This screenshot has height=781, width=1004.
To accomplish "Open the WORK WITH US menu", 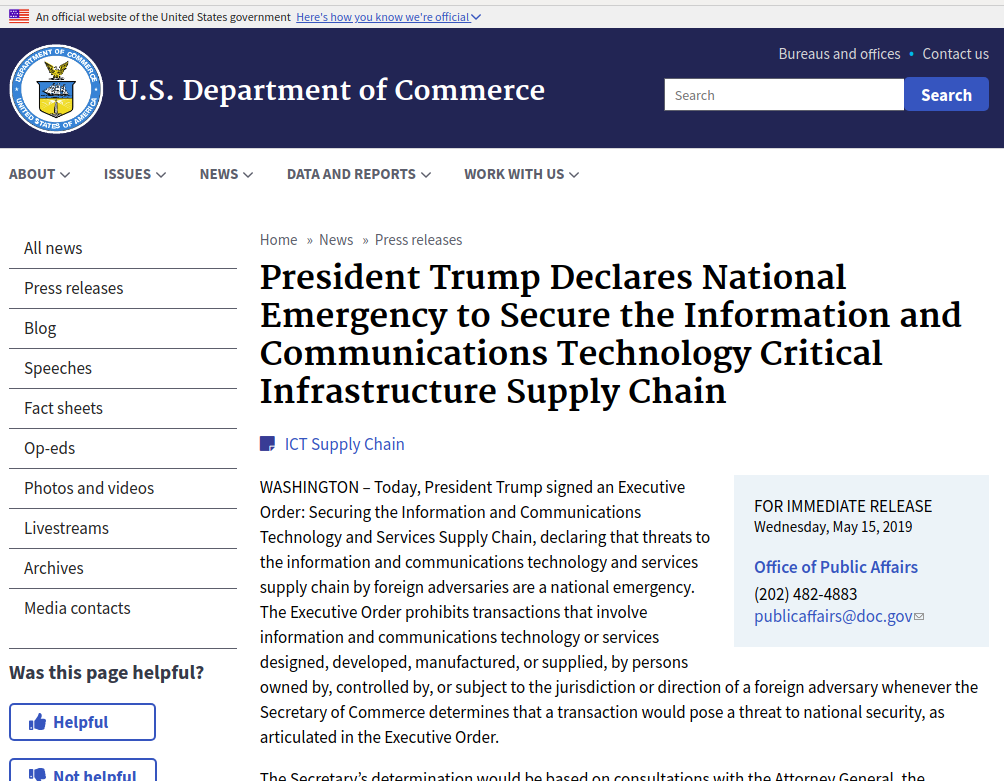I will [521, 174].
